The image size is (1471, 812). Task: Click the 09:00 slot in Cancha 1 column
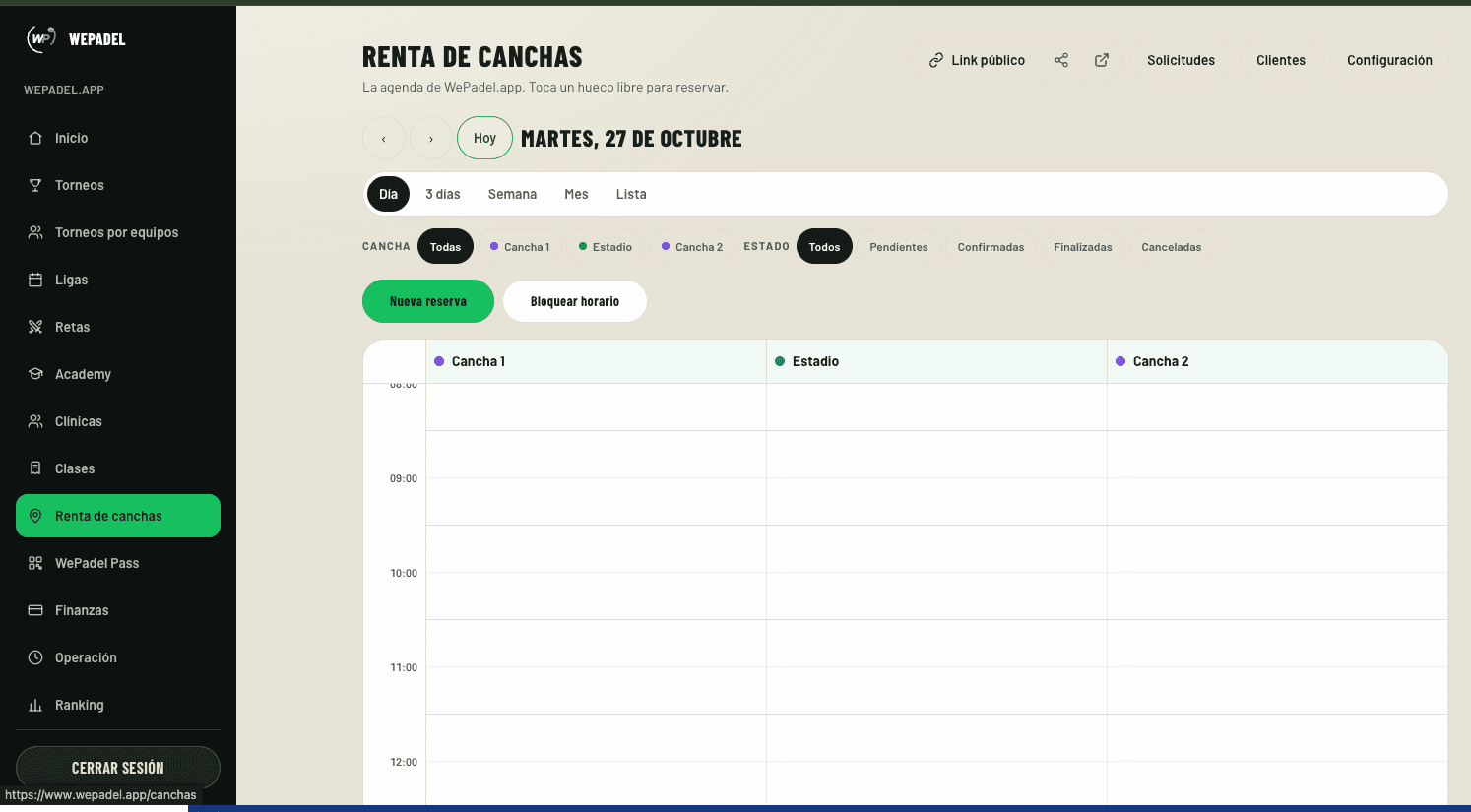coord(596,502)
